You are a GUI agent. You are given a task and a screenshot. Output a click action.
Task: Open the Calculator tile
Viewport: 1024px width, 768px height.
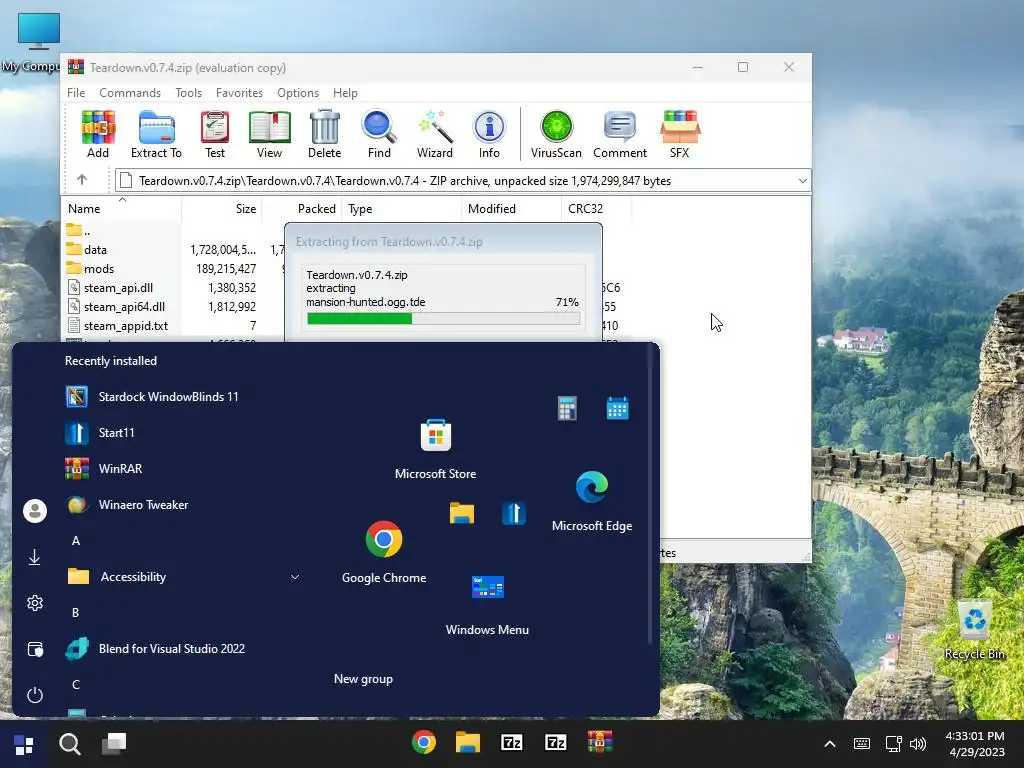point(567,409)
